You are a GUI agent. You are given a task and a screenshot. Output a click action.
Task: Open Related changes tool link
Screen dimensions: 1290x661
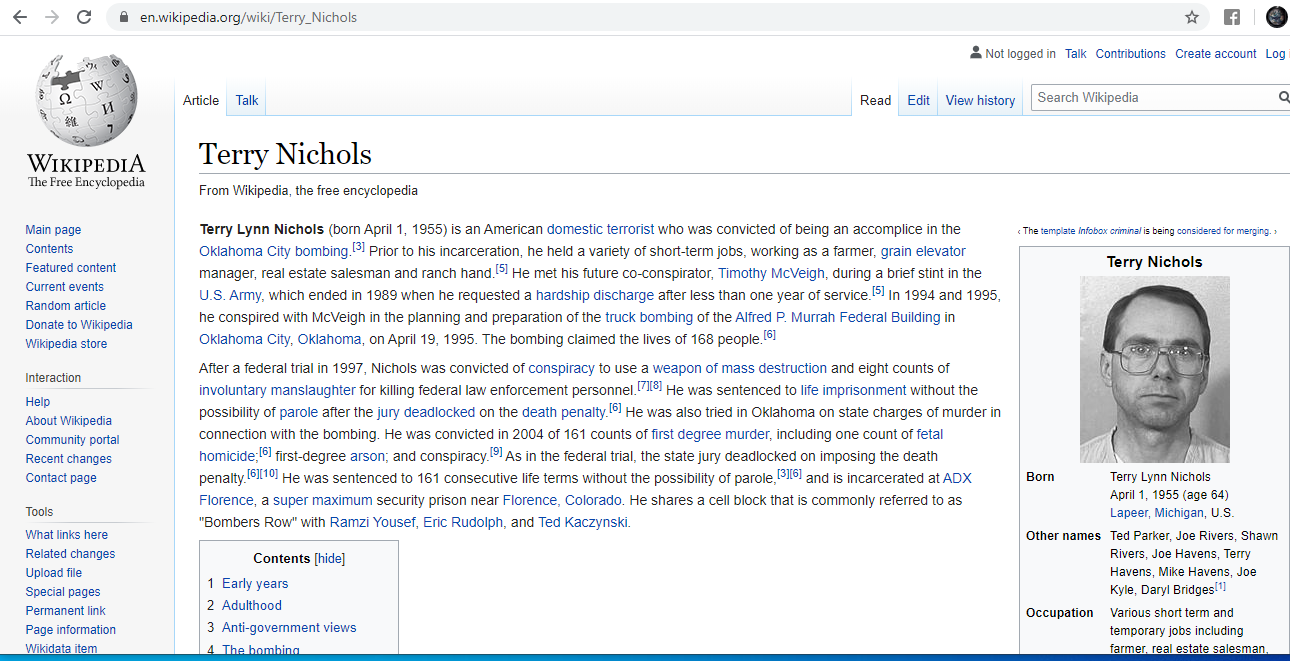(x=70, y=554)
